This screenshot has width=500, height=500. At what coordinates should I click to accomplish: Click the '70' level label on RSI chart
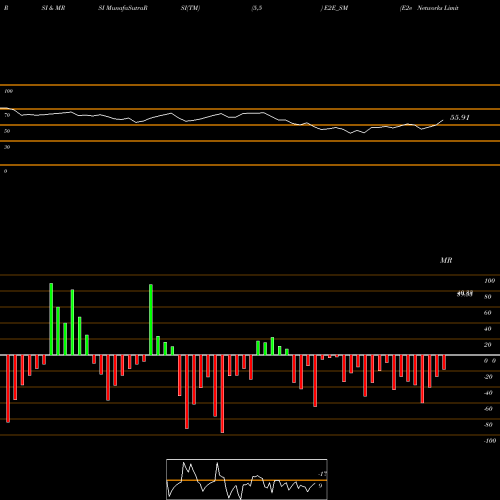(x=7, y=115)
